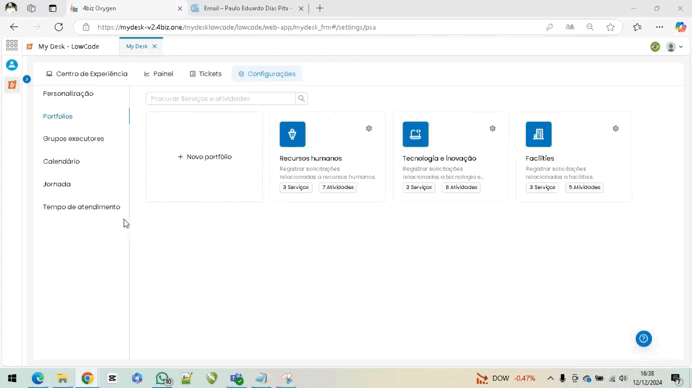Click 3 Serviços badge on Recursos humanos
The width and height of the screenshot is (692, 388).
tap(296, 187)
